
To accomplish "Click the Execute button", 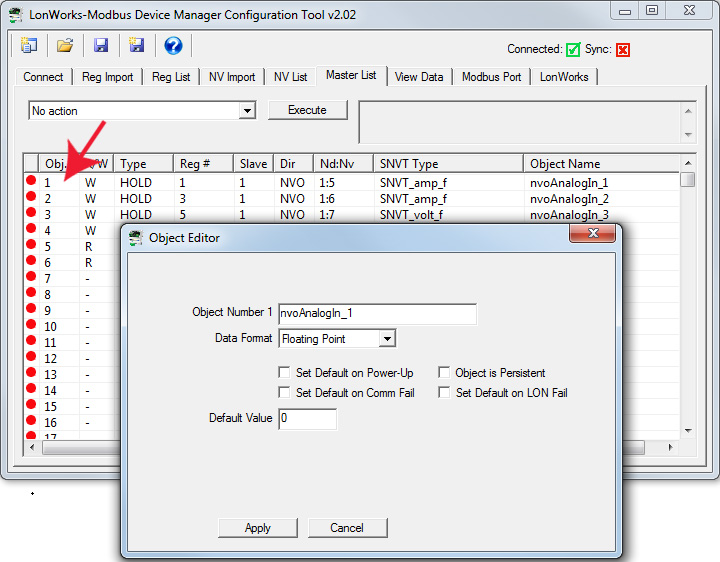I will (x=307, y=110).
